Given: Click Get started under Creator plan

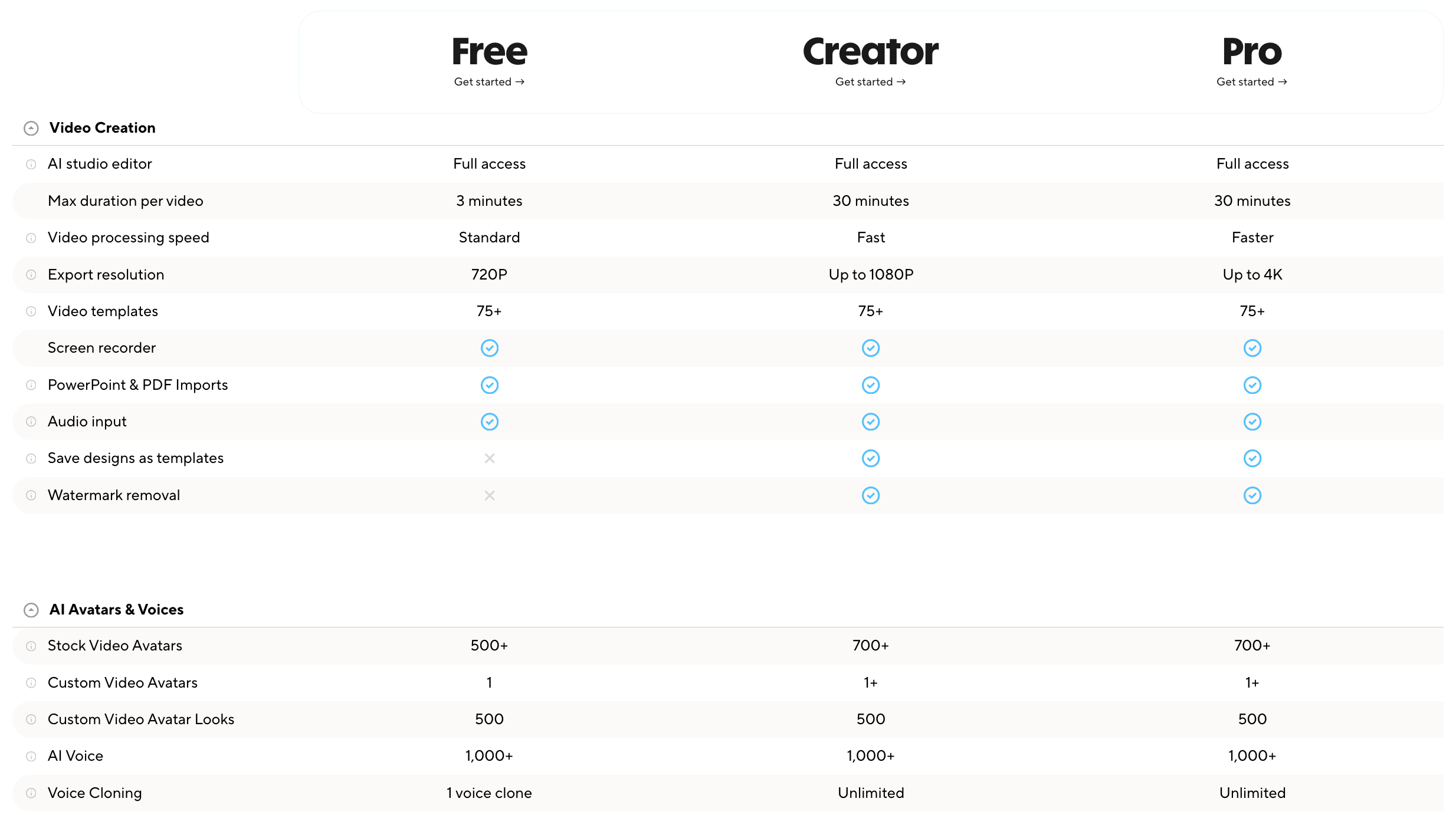Looking at the screenshot, I should (x=871, y=82).
